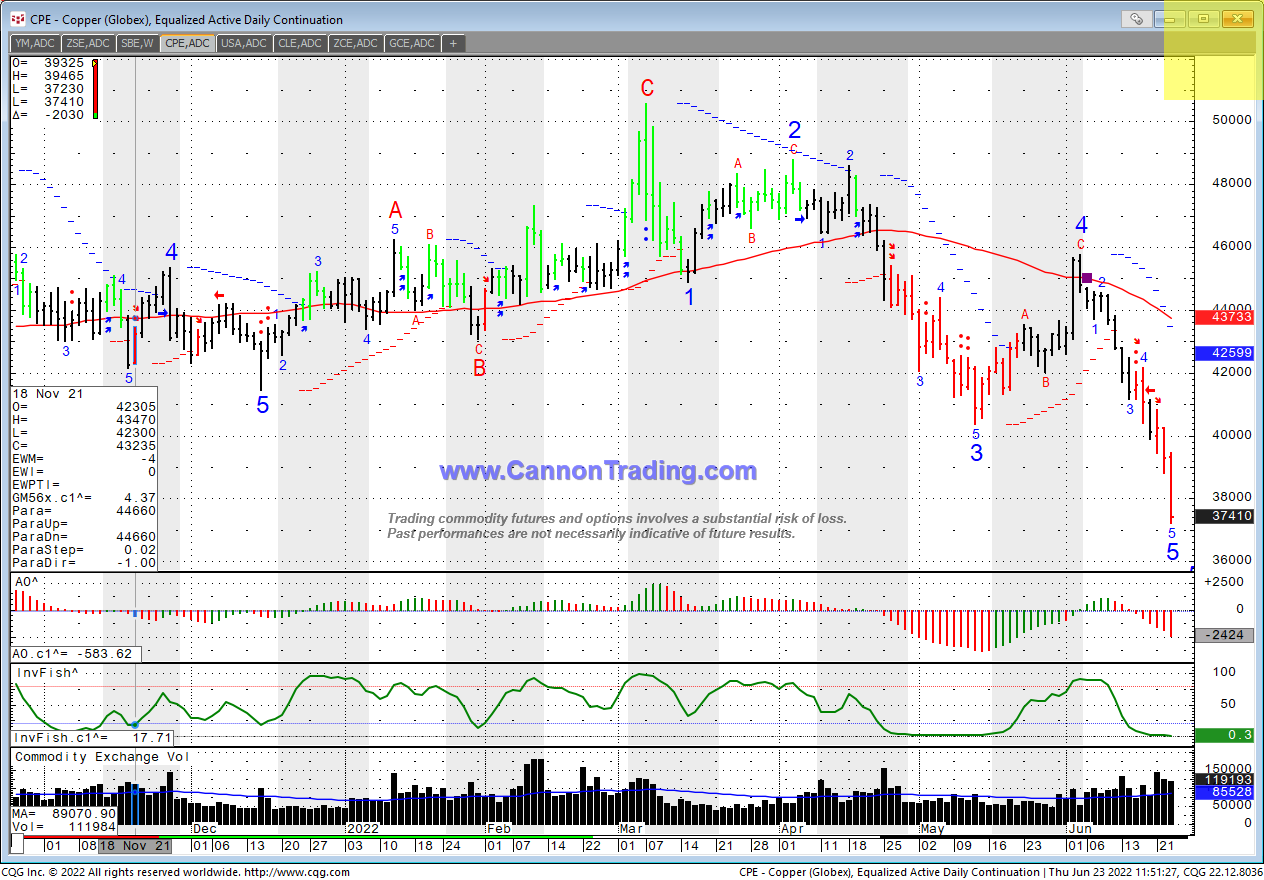Click the www.CannonTrading.com link

(598, 471)
